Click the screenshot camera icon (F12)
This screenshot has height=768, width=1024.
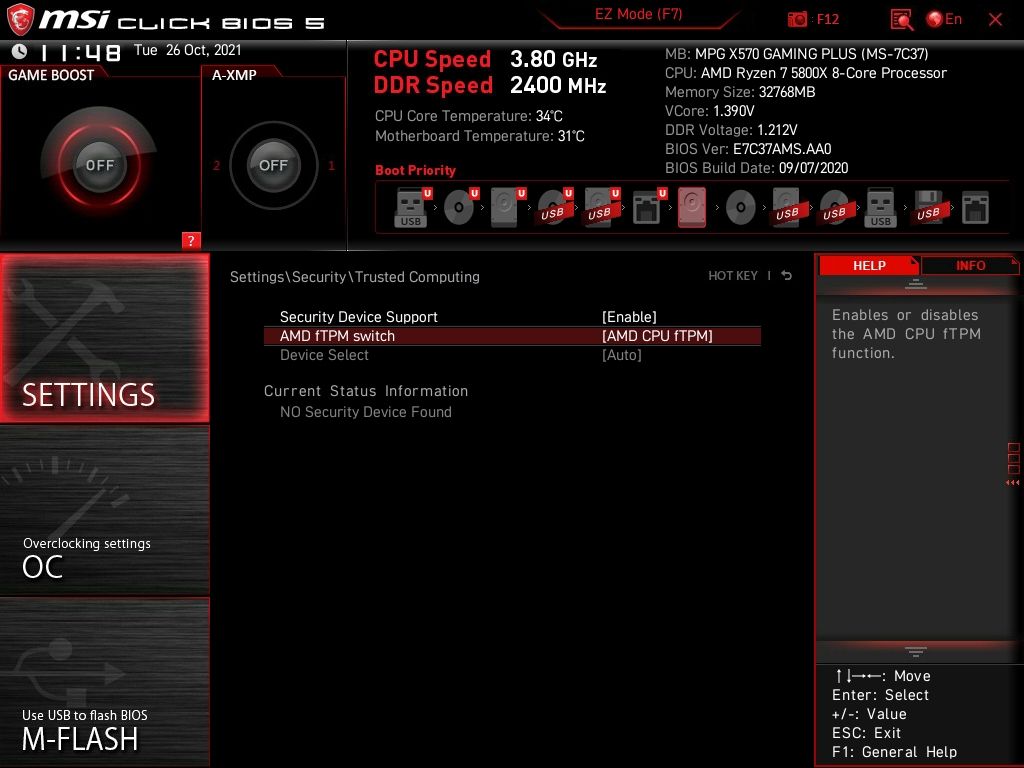coord(798,19)
